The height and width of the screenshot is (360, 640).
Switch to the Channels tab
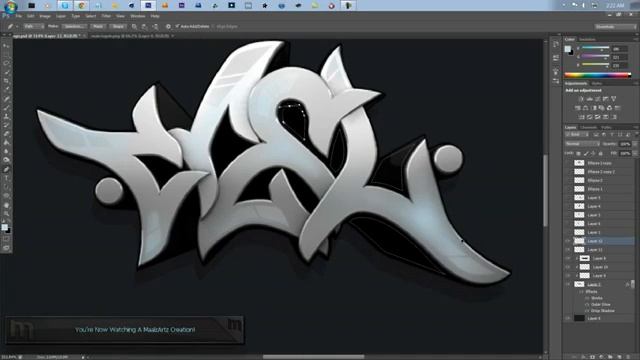point(589,127)
